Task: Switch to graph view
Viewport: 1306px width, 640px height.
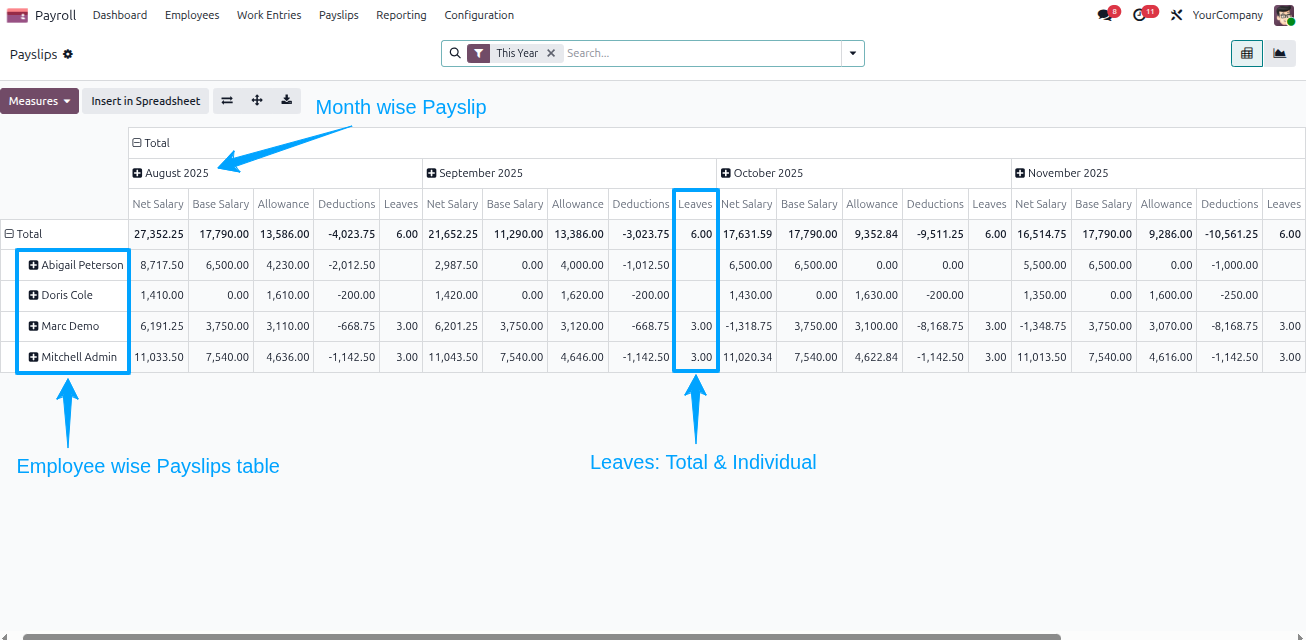Action: pos(1279,54)
